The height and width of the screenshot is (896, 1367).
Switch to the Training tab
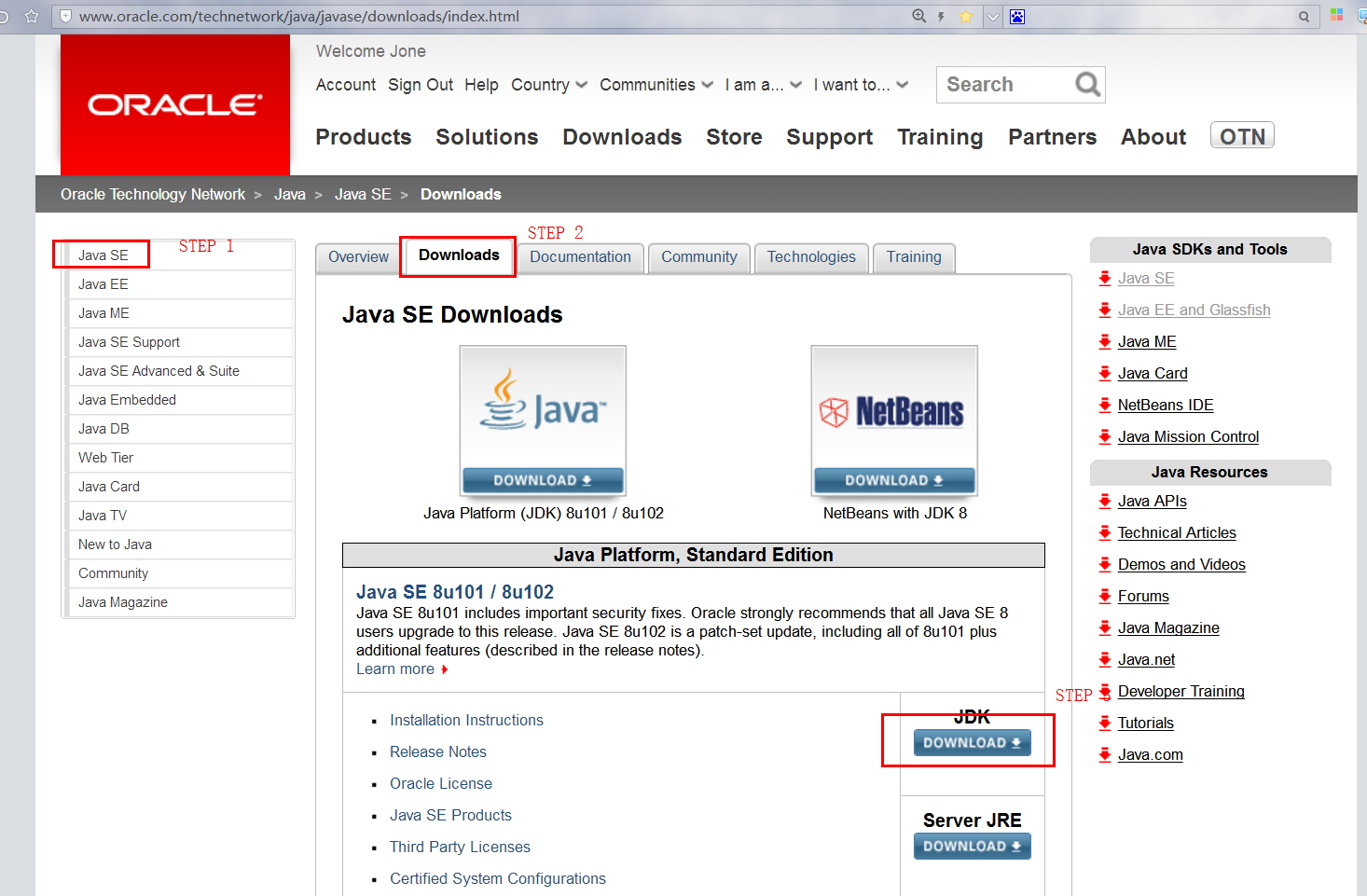point(914,257)
